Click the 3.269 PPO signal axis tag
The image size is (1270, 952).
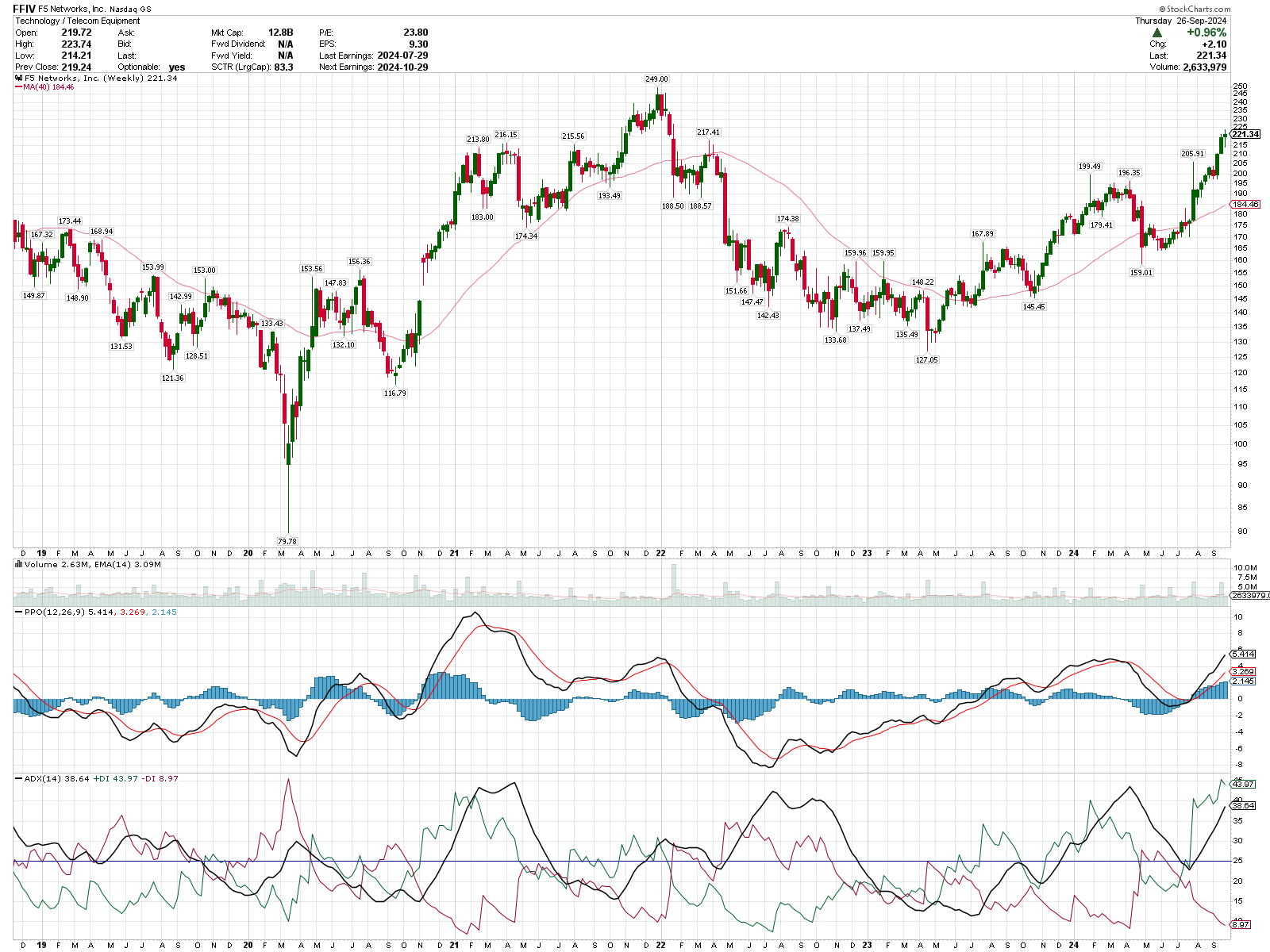click(x=1244, y=672)
